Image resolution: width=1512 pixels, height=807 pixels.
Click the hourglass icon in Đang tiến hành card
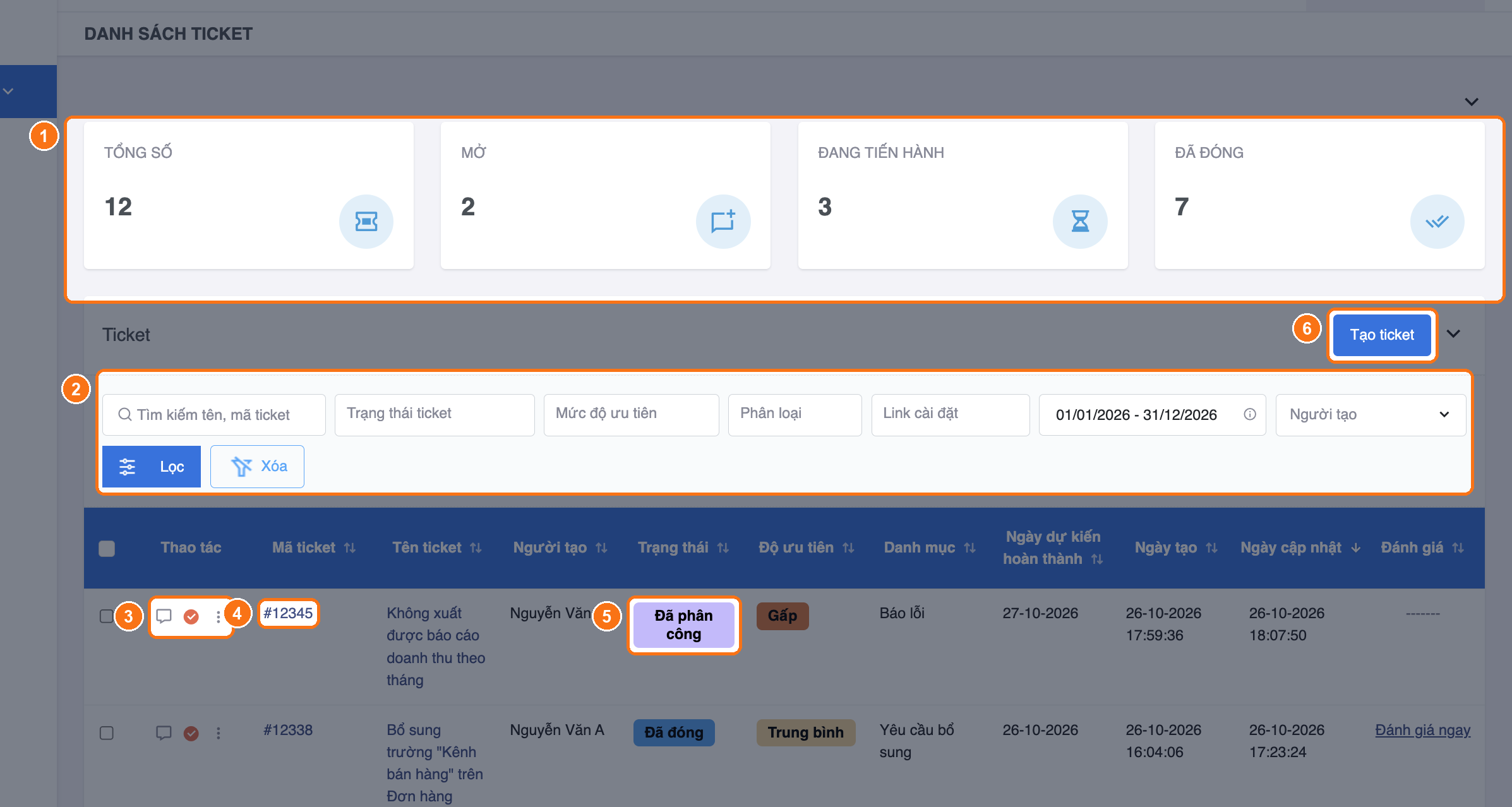pos(1080,222)
